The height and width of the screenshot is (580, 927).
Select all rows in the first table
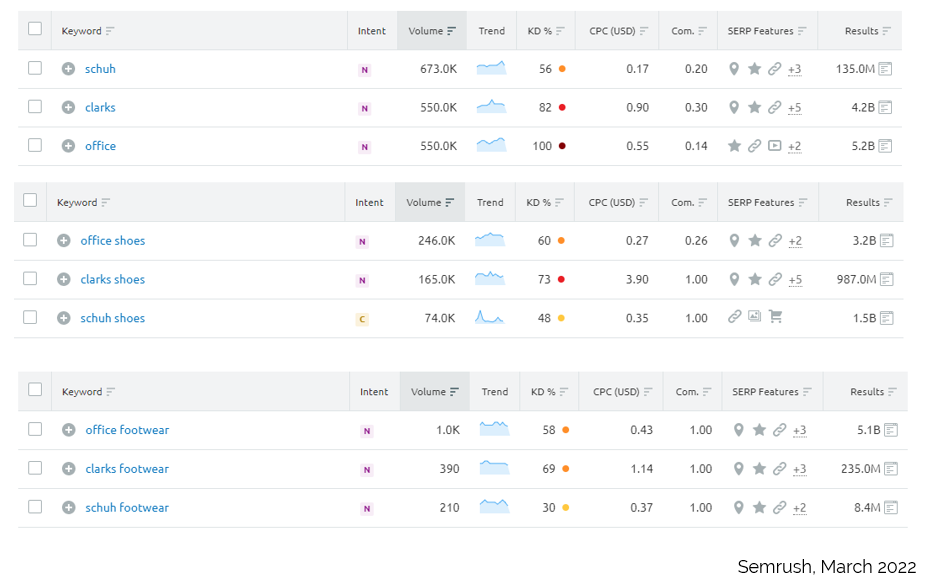35,28
